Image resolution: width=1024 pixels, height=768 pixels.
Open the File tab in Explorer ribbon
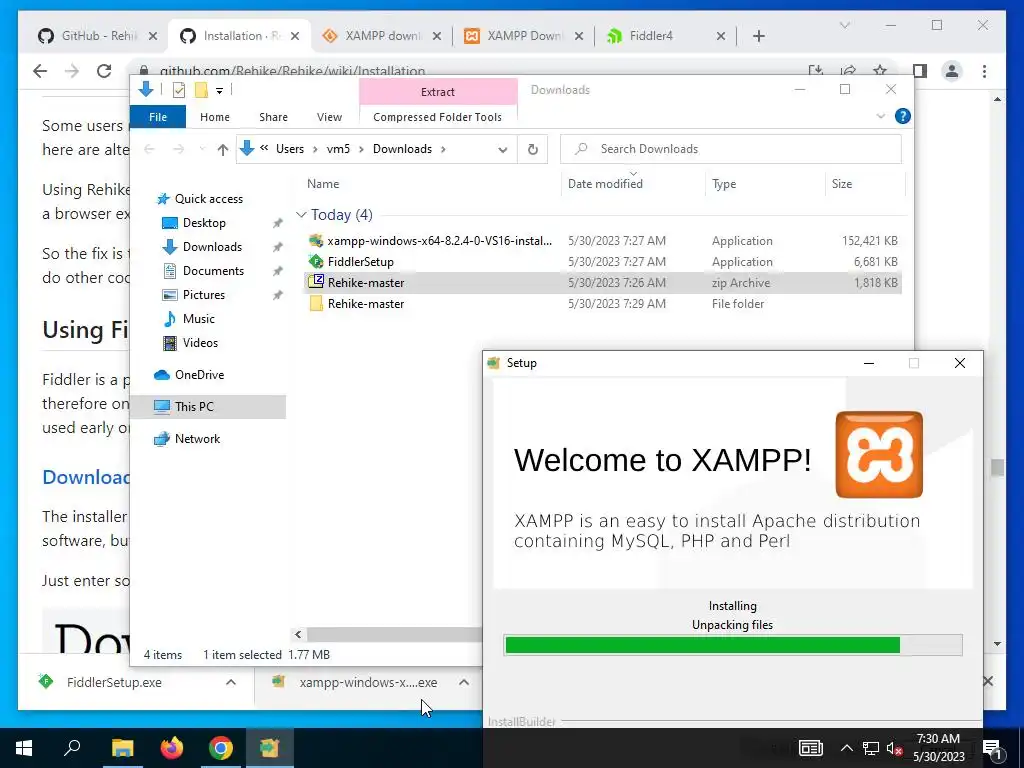click(x=157, y=117)
